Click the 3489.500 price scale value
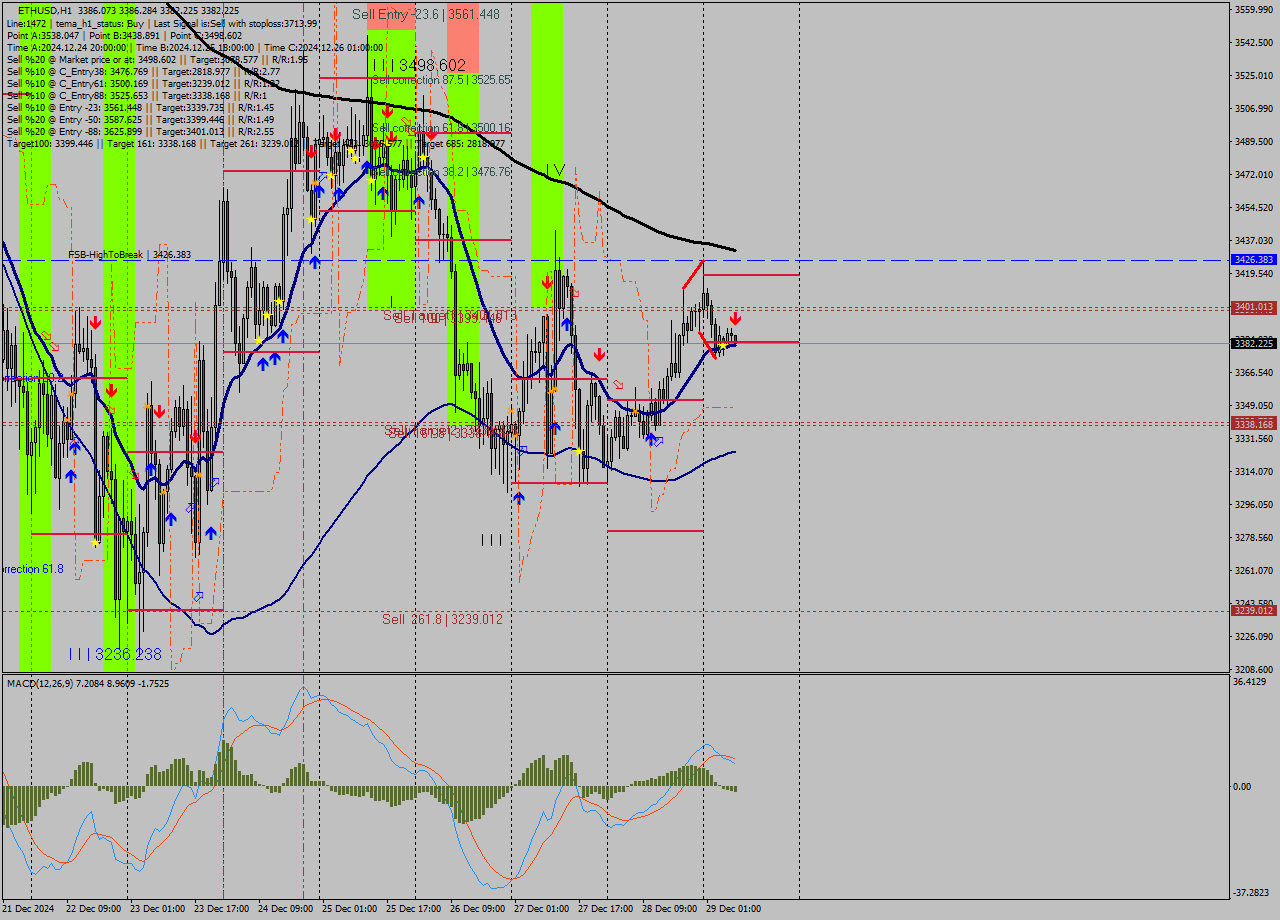This screenshot has width=1280, height=920. click(1253, 141)
